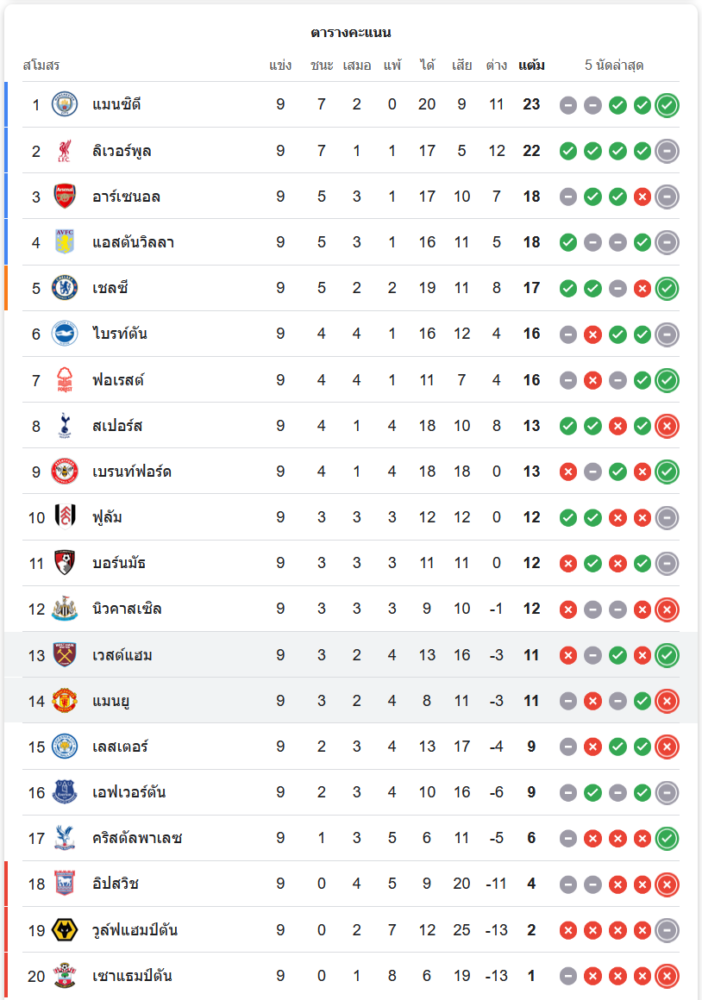The image size is (702, 1000).
Task: Open the แอสตันวิลลา team link
Action: point(133,242)
